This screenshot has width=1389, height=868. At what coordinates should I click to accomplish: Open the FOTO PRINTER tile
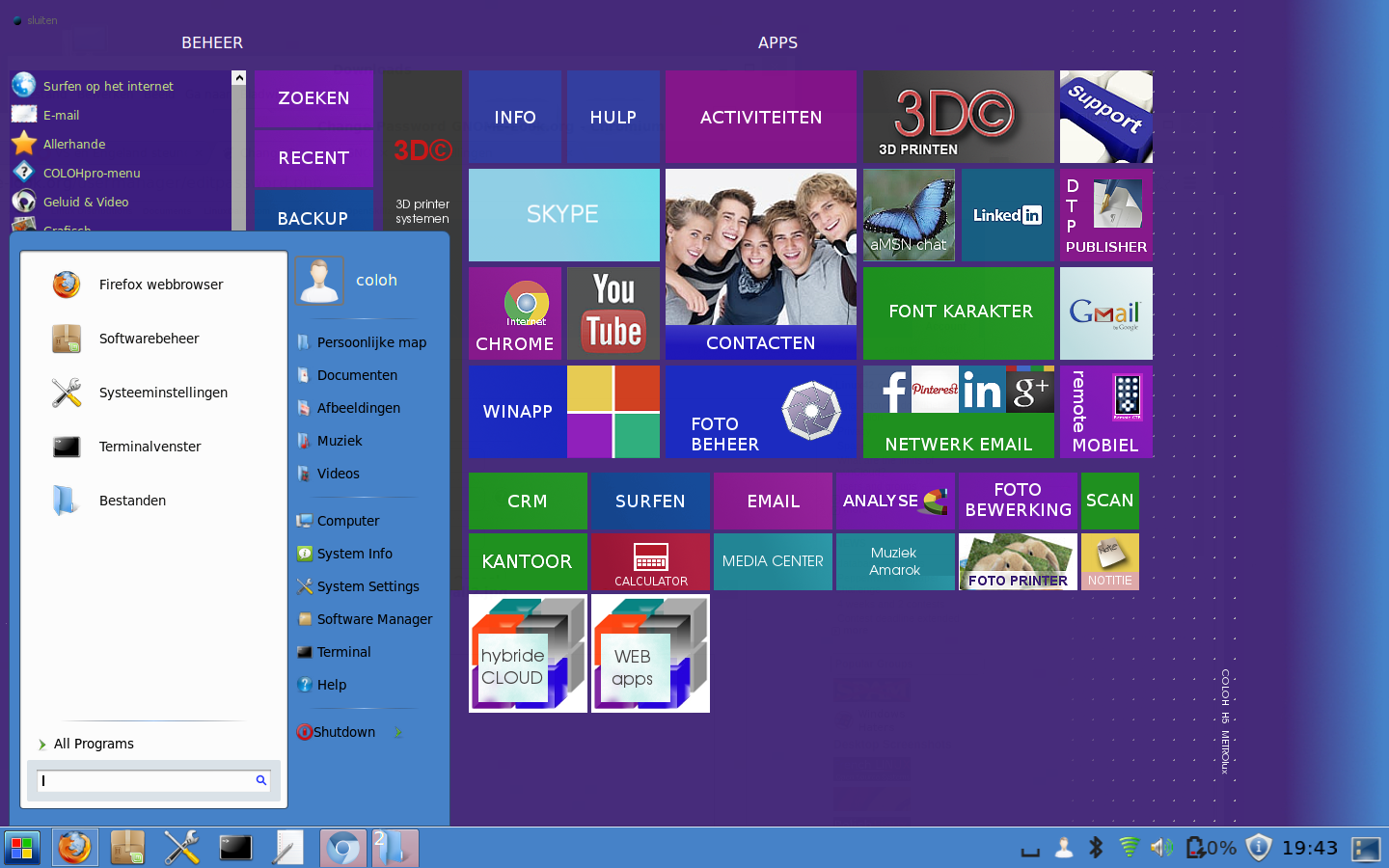(1018, 561)
